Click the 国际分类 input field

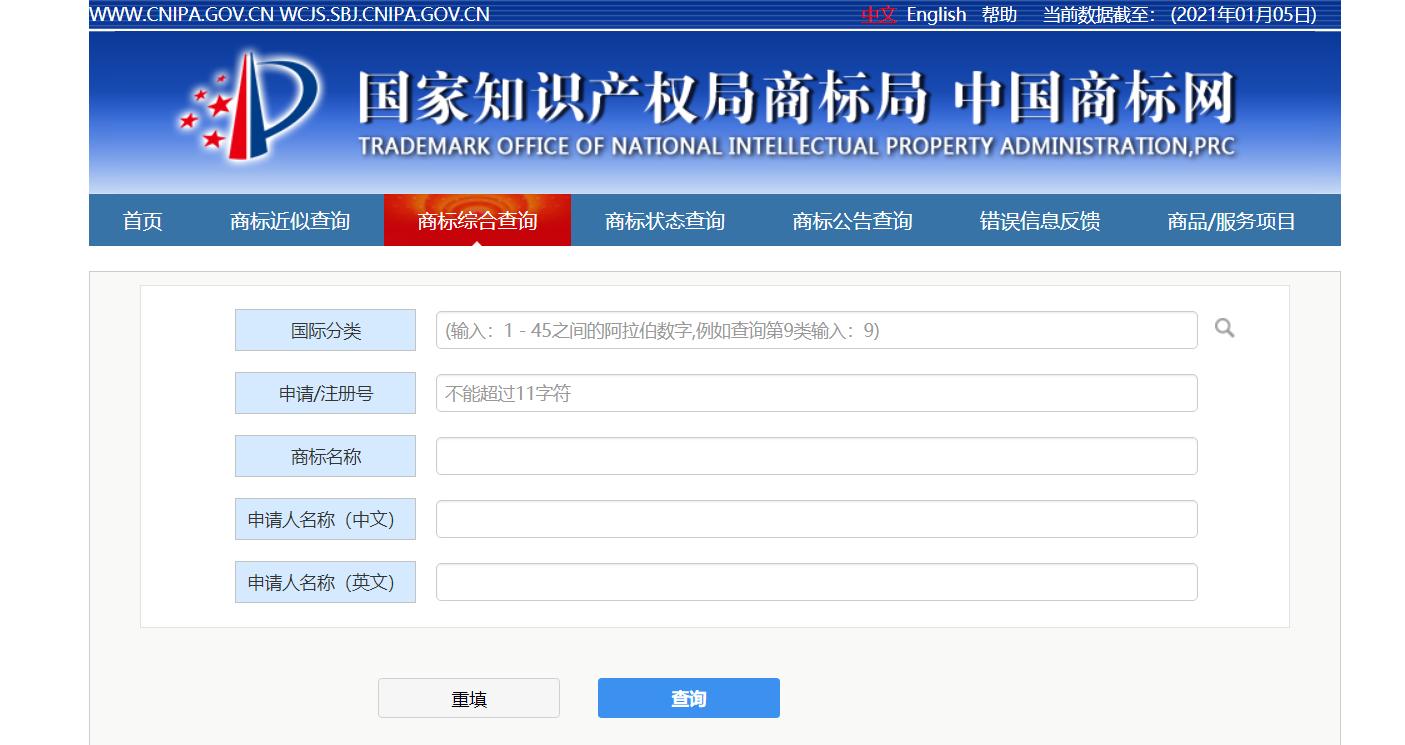(x=816, y=329)
